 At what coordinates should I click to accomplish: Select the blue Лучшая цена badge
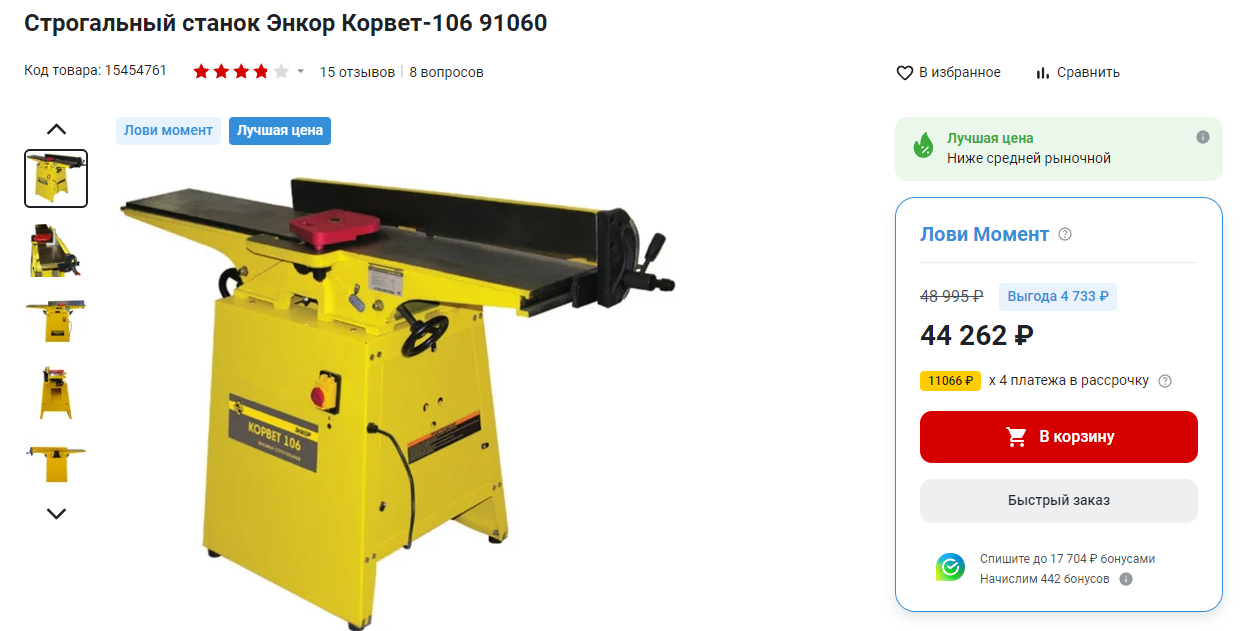pyautogui.click(x=280, y=131)
